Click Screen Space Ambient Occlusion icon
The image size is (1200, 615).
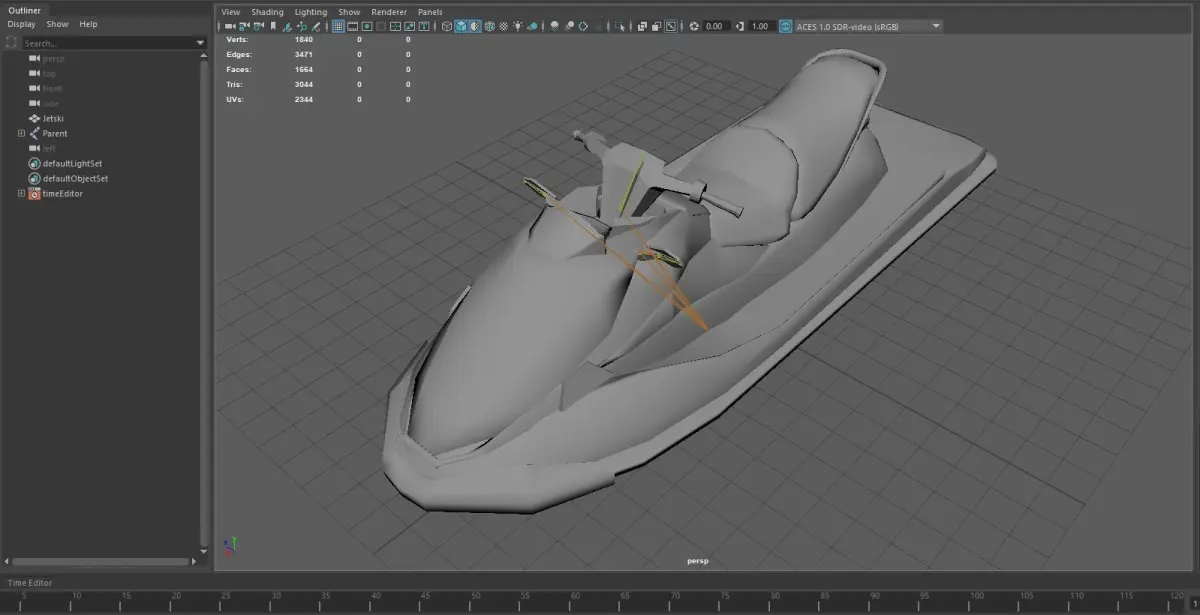554,26
